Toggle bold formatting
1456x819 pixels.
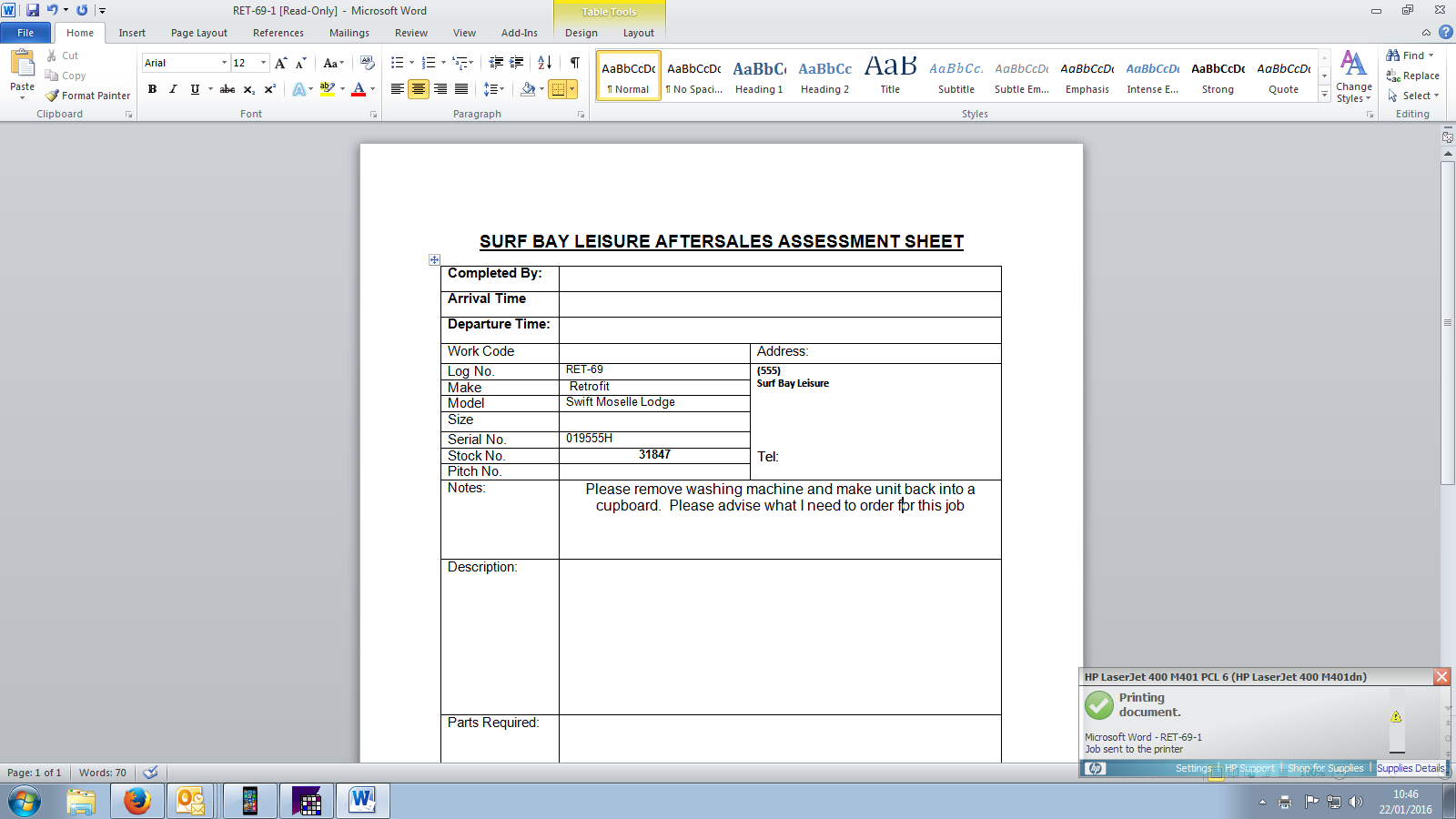(x=152, y=89)
